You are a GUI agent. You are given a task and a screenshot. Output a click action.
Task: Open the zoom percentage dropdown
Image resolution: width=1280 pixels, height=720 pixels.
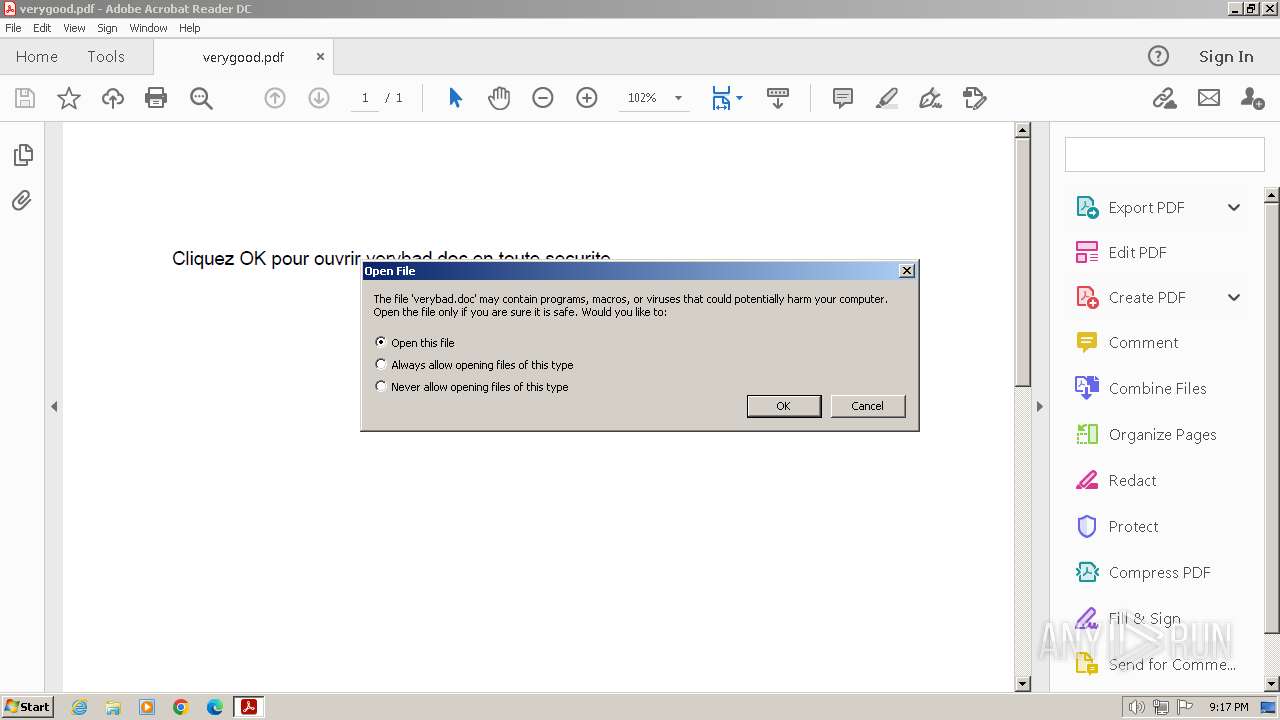(678, 98)
